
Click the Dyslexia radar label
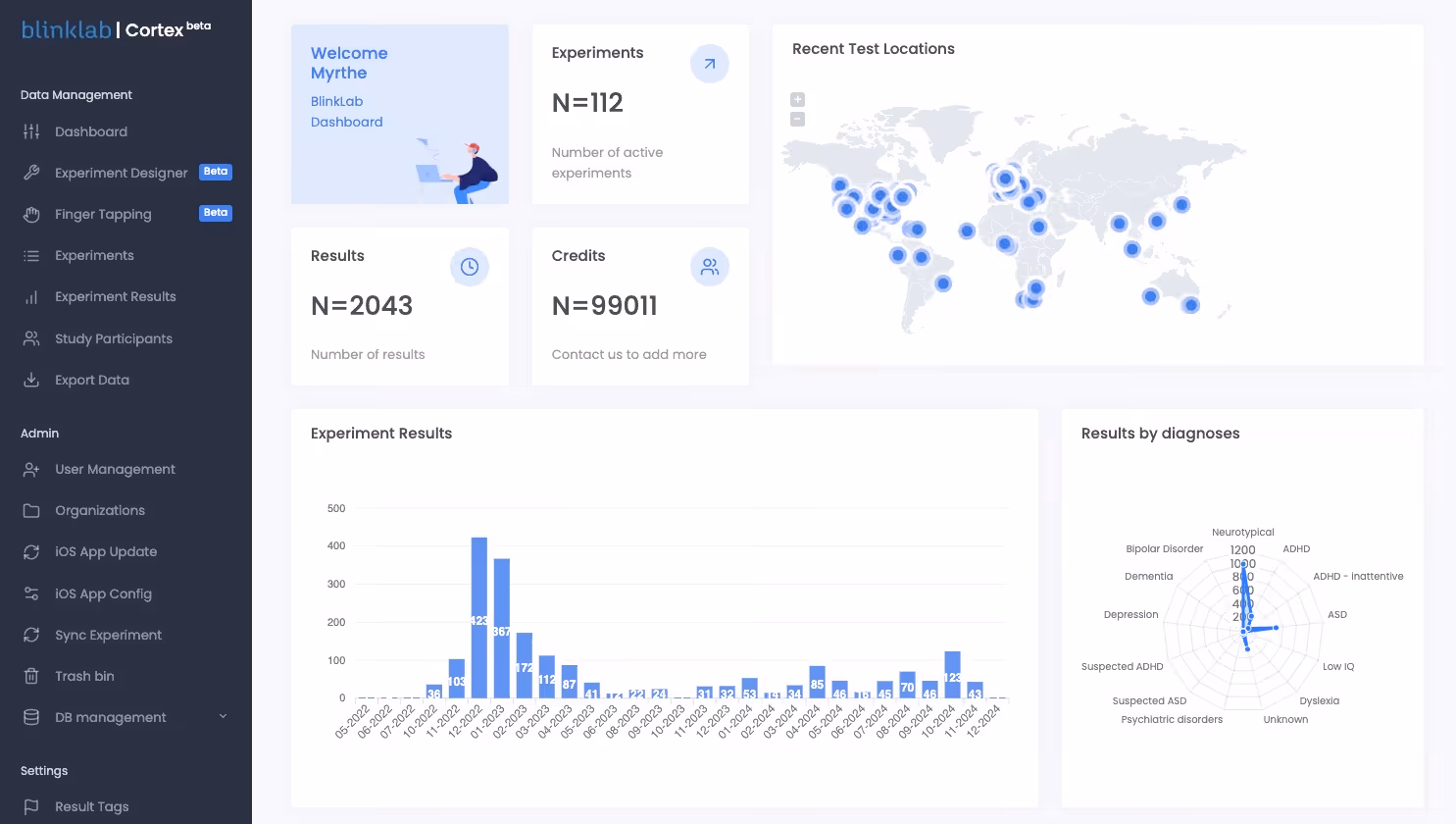[1319, 701]
